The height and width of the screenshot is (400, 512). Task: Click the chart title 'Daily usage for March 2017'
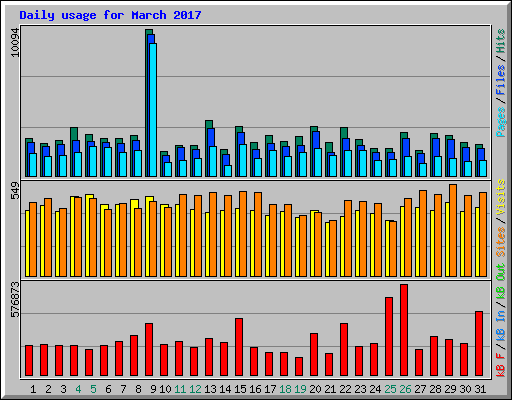tap(110, 15)
